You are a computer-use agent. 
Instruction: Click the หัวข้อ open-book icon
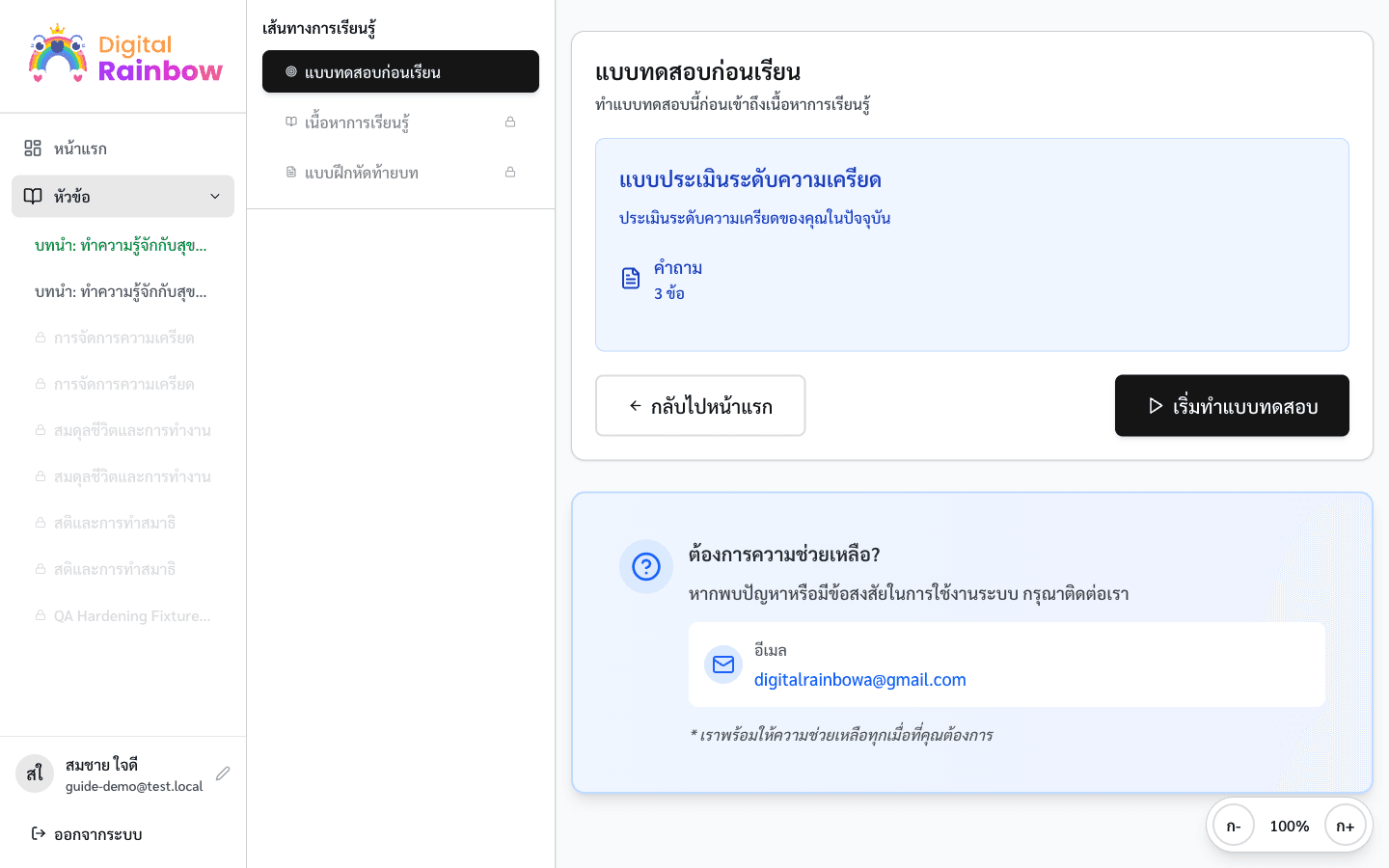tap(33, 196)
